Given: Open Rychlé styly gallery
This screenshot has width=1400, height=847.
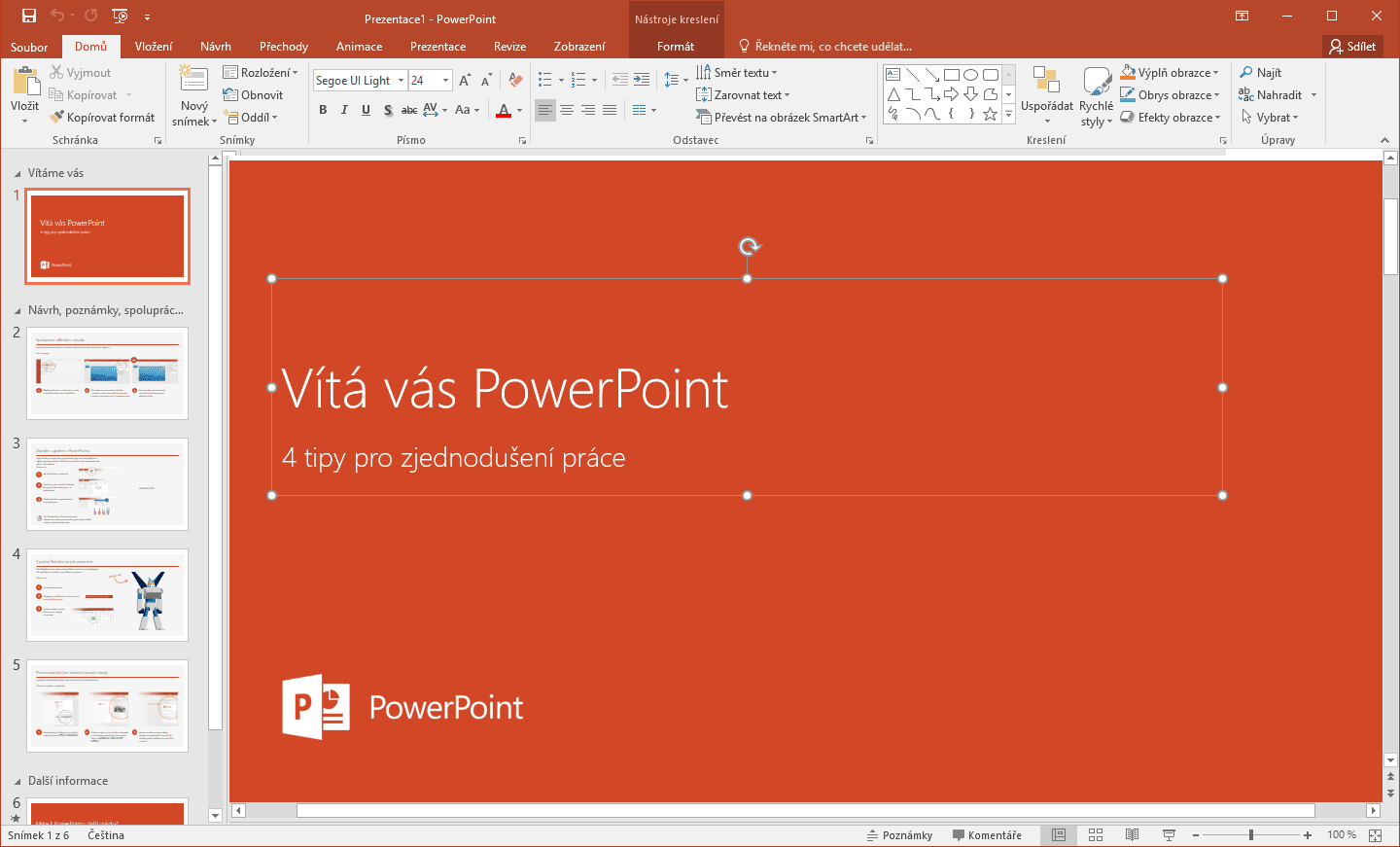Looking at the screenshot, I should click(1097, 96).
